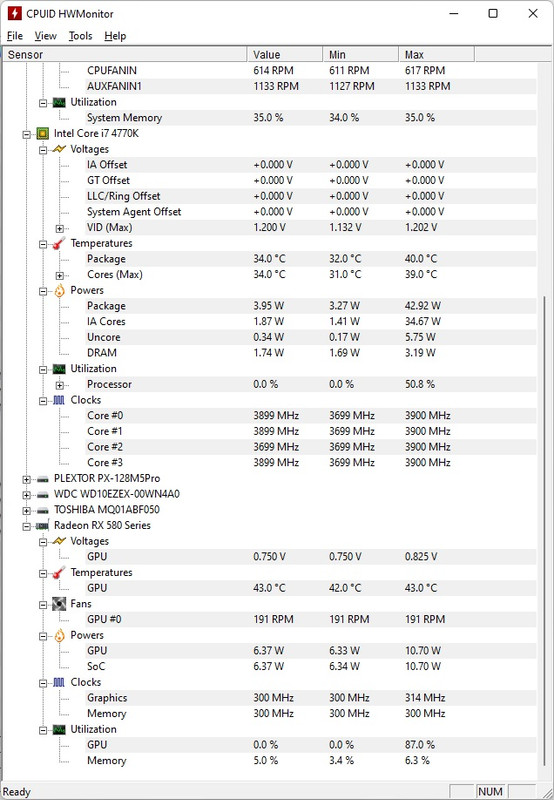Open the Tools menu
Viewport: 554px width, 800px height.
(81, 36)
